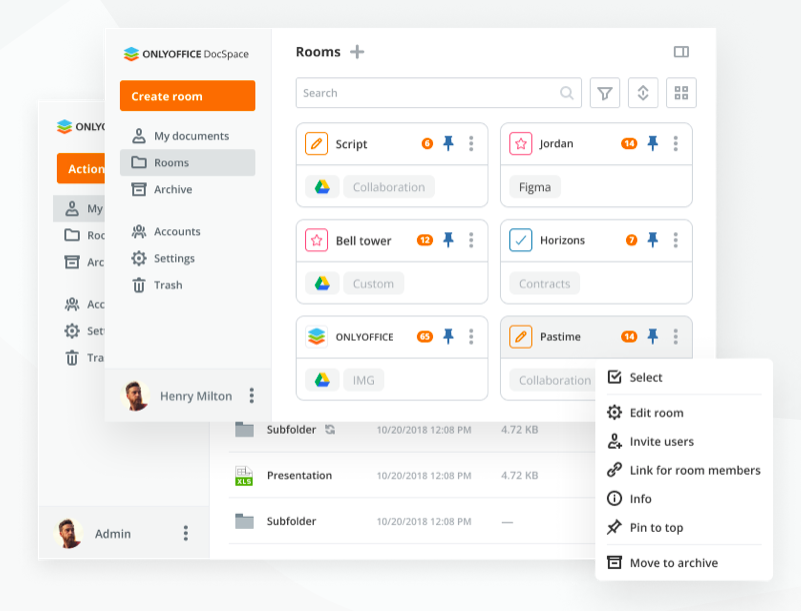Click the Presentation XLS file icon
The image size is (801, 611).
(x=244, y=476)
